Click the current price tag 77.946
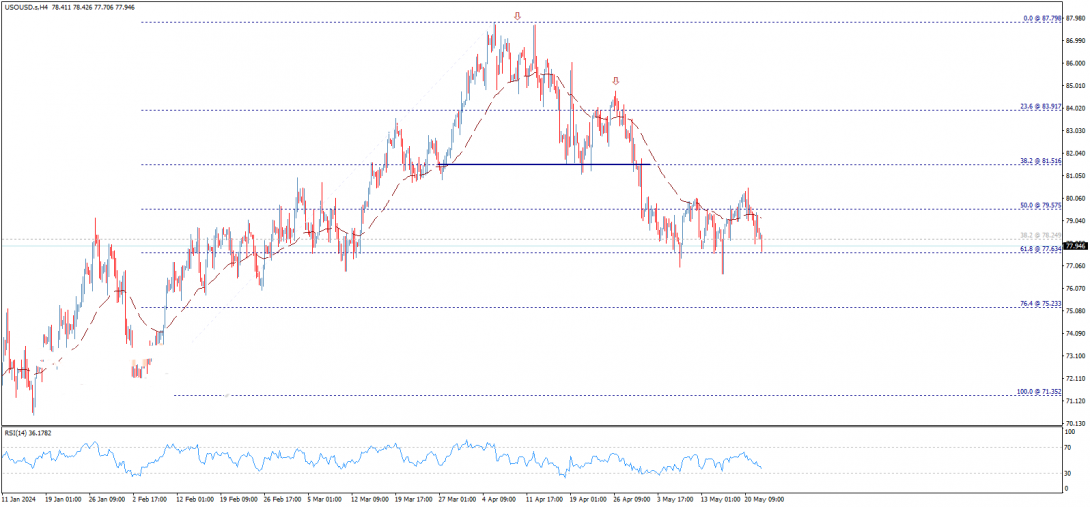1090x507 pixels. (x=1075, y=246)
